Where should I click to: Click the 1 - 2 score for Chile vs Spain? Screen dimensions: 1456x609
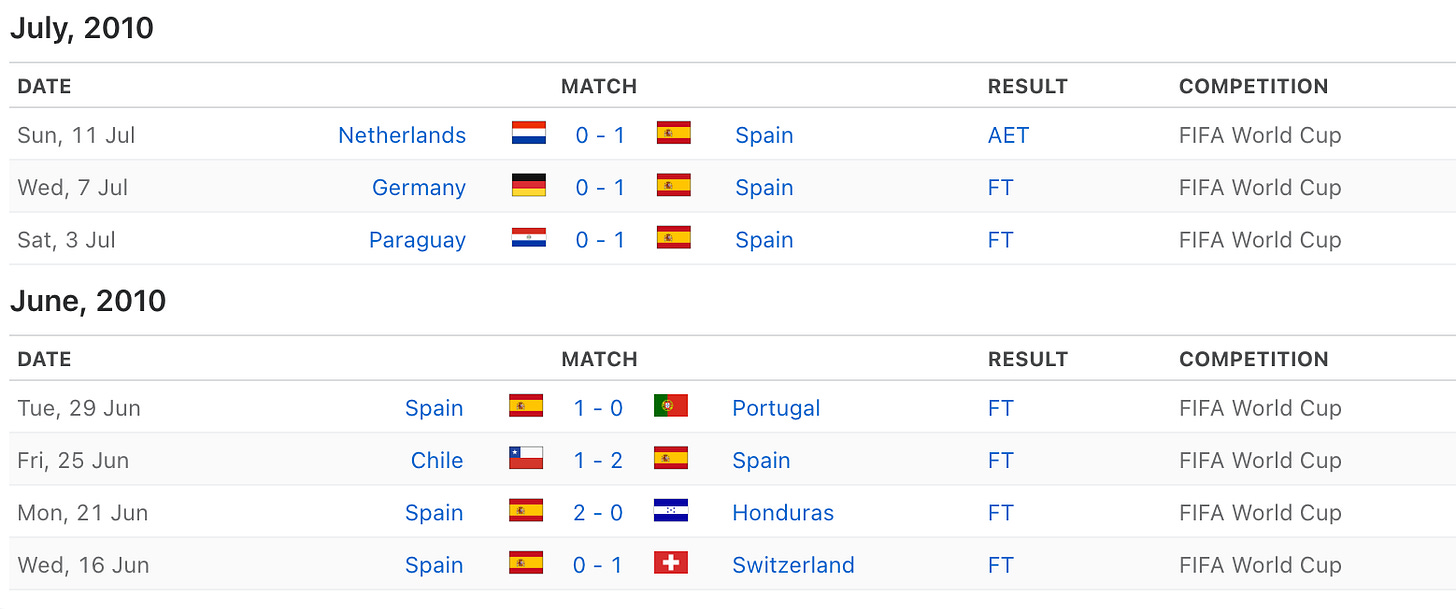point(598,460)
